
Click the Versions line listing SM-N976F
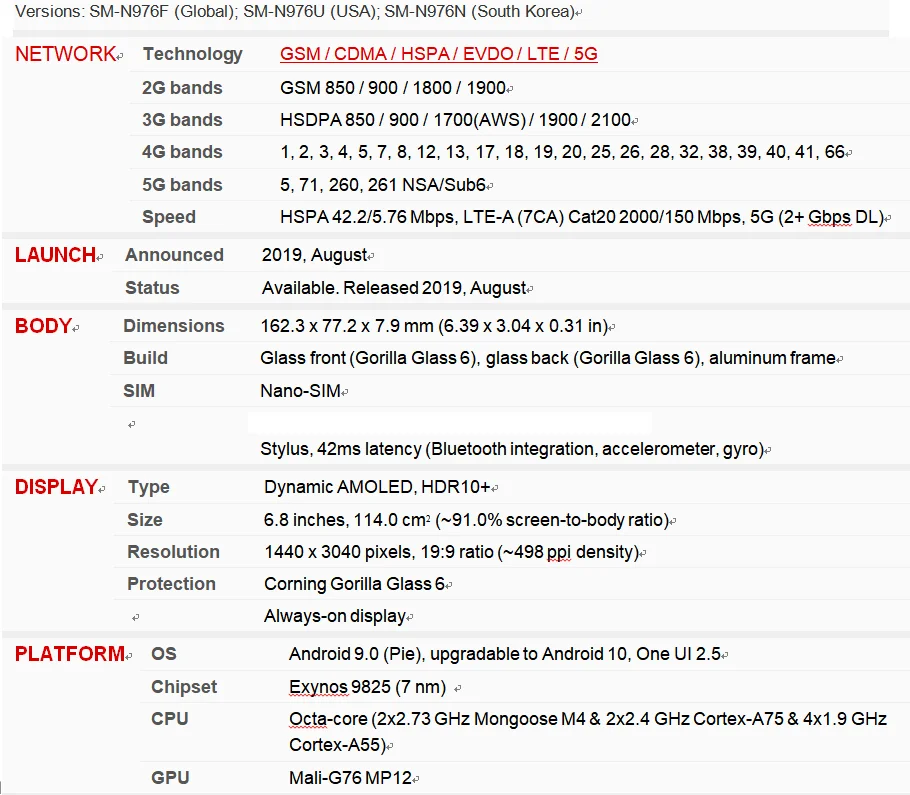pos(294,12)
